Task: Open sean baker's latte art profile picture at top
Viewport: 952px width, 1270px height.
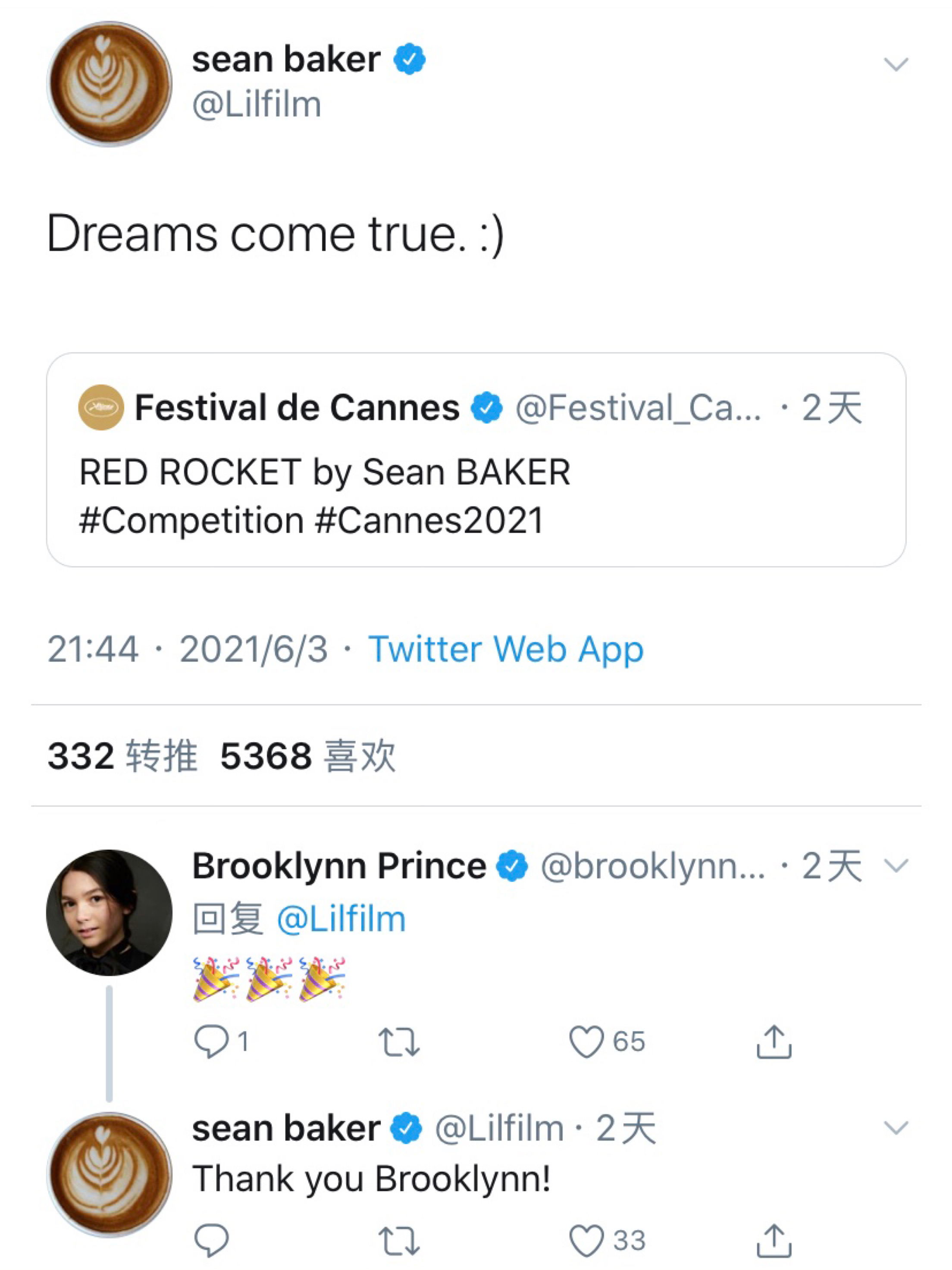Action: pyautogui.click(x=109, y=84)
